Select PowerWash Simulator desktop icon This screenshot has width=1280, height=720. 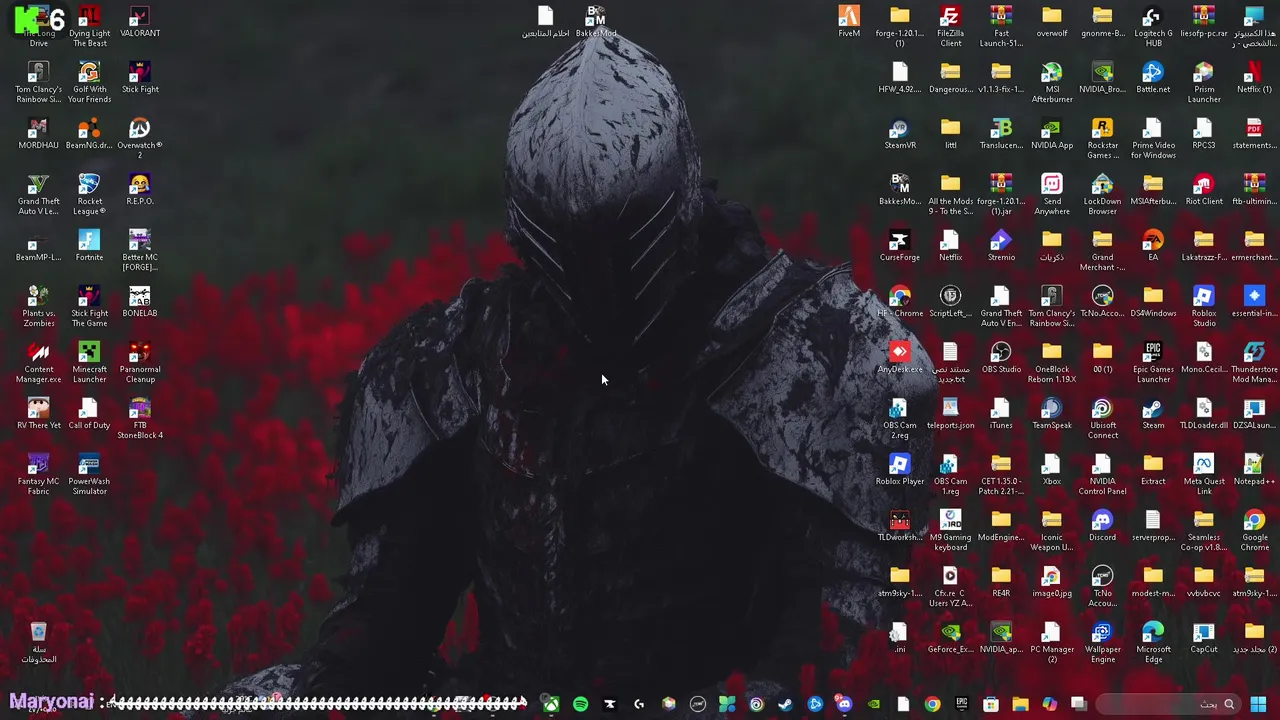click(x=89, y=475)
